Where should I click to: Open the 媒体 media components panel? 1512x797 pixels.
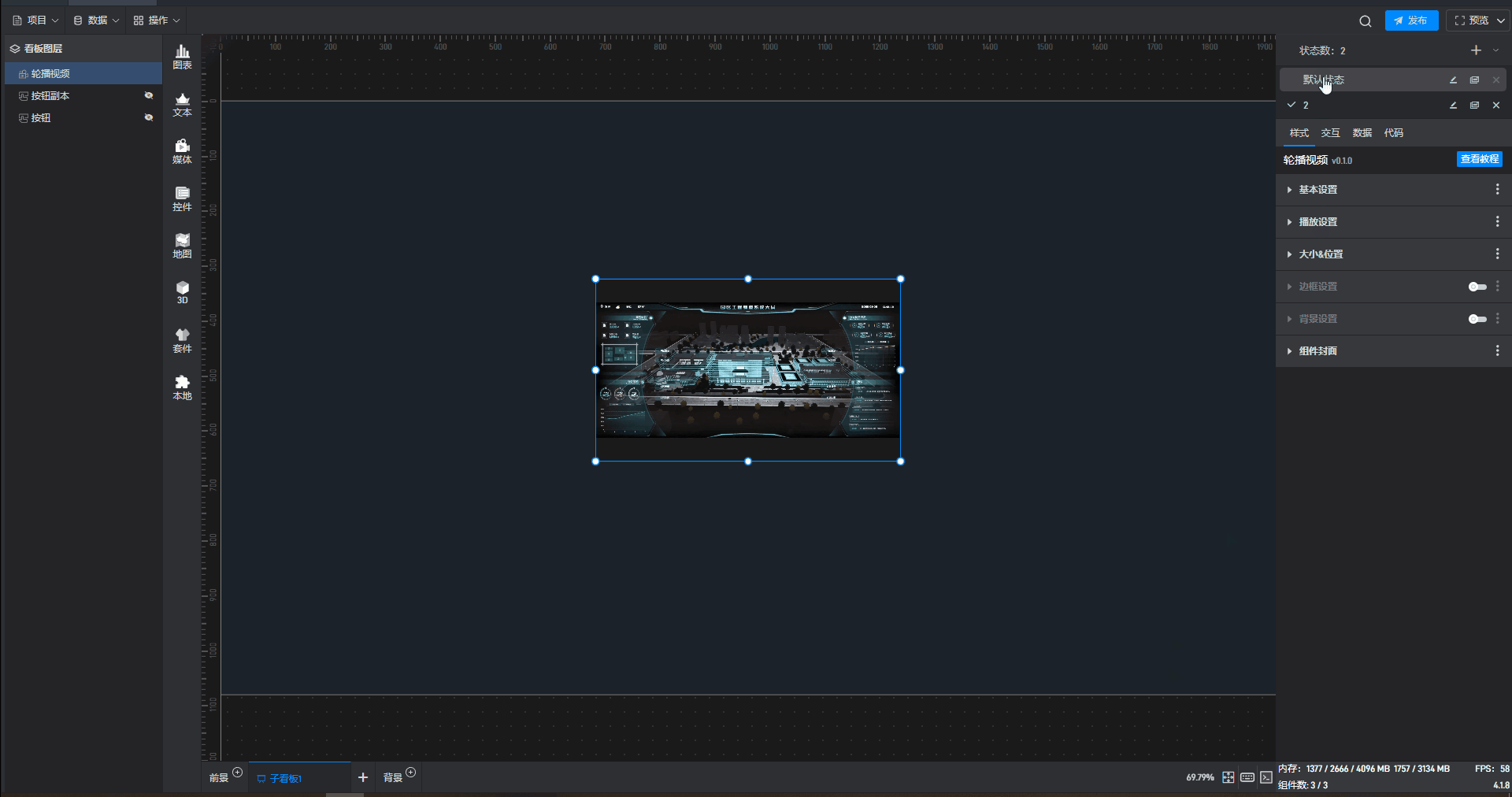pyautogui.click(x=182, y=151)
